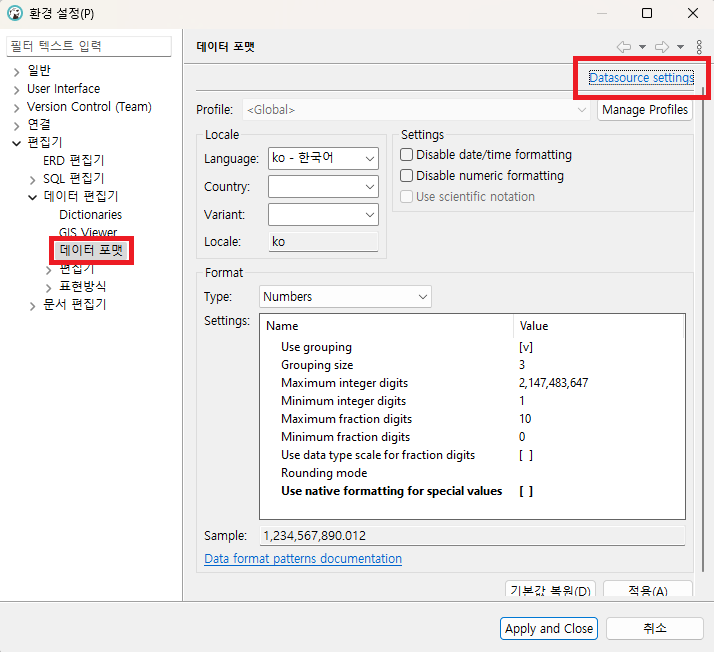Screen dimensions: 714x652
Task: Open the Datasource settings link
Action: click(641, 78)
